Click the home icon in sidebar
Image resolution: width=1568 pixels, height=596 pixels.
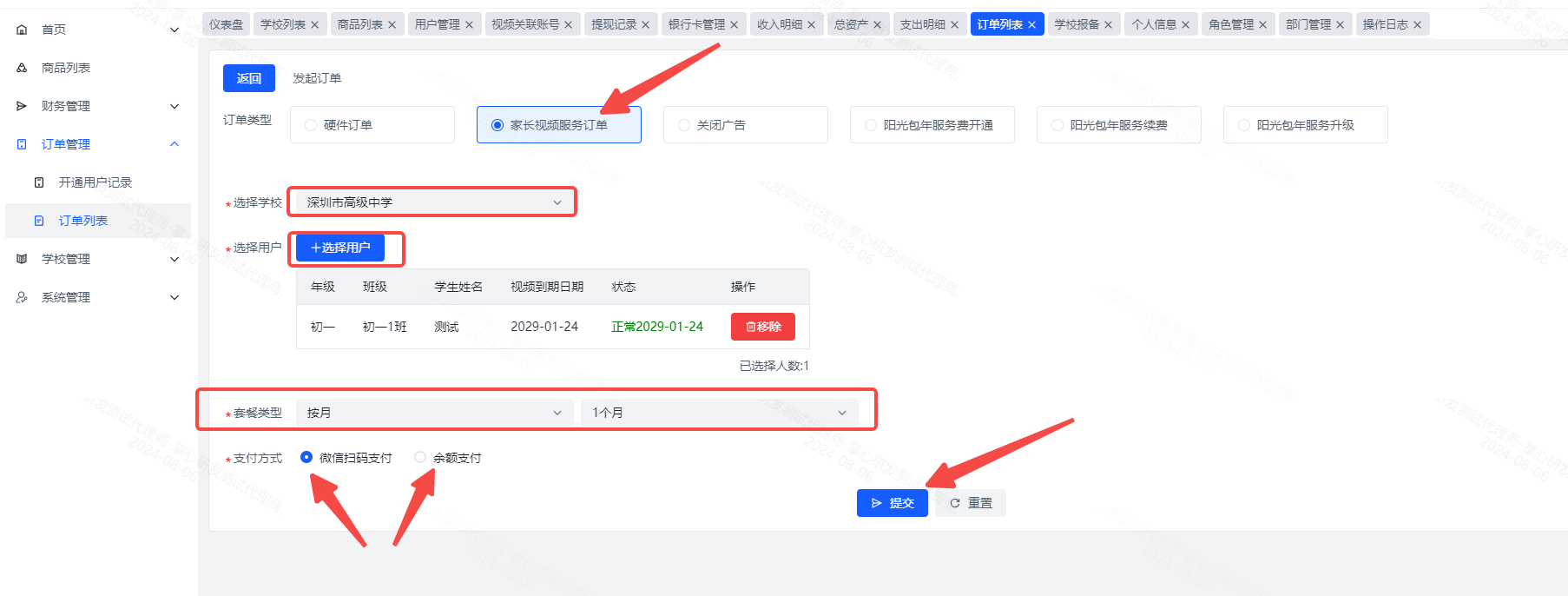coord(22,30)
